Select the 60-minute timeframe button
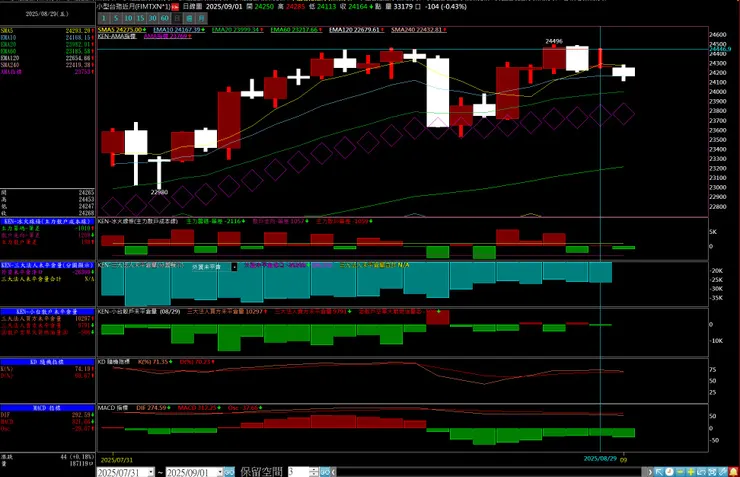 click(x=165, y=18)
